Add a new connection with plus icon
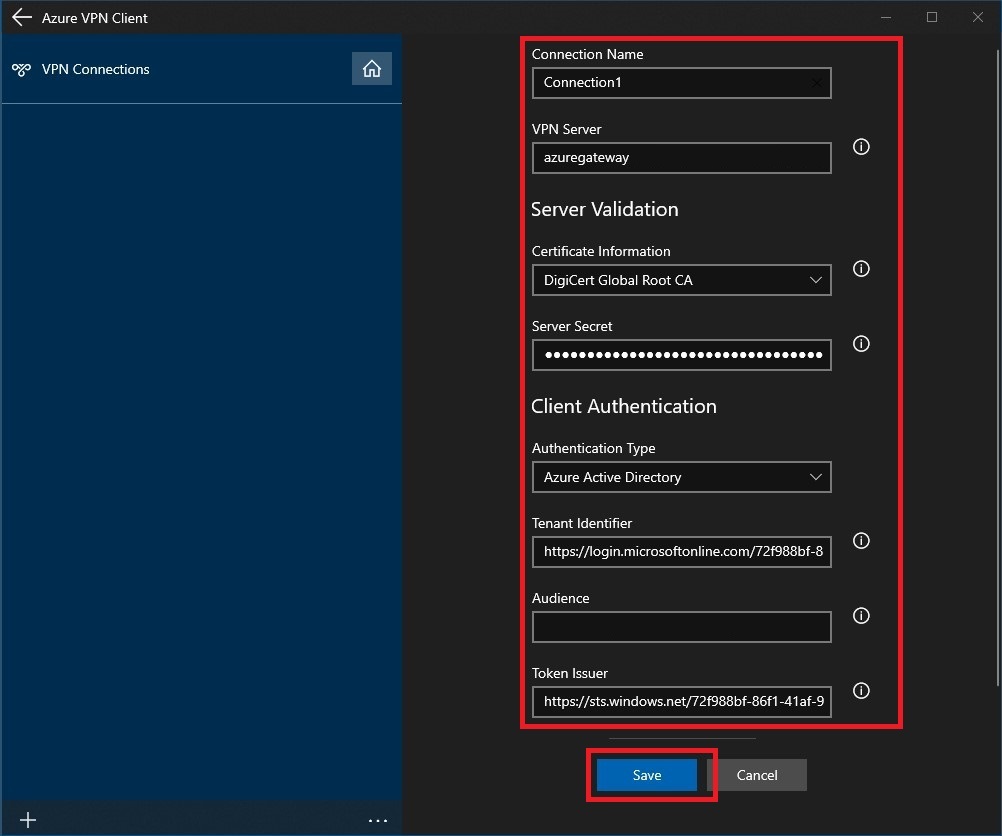The width and height of the screenshot is (1002, 836). 27,820
